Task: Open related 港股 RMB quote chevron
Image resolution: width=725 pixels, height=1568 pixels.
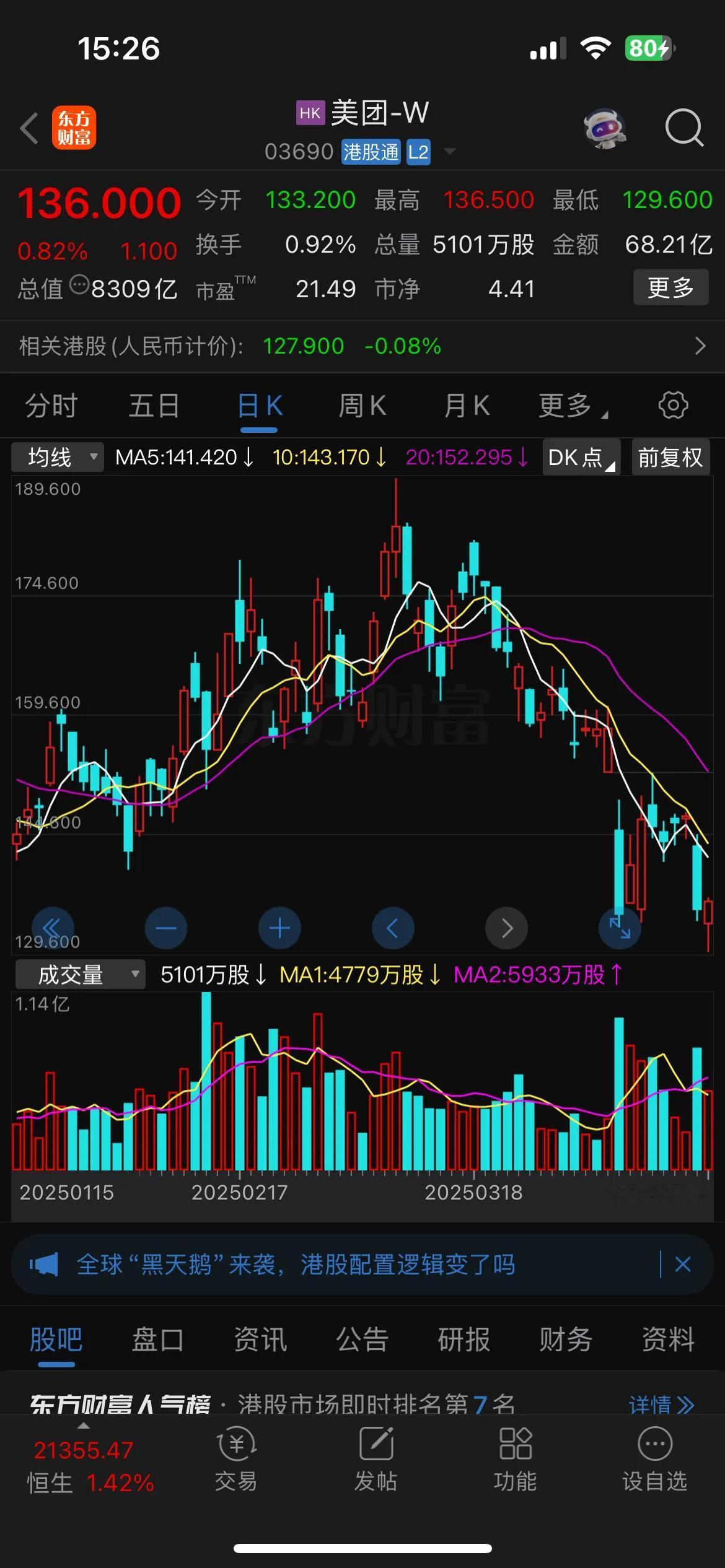Action: click(700, 346)
